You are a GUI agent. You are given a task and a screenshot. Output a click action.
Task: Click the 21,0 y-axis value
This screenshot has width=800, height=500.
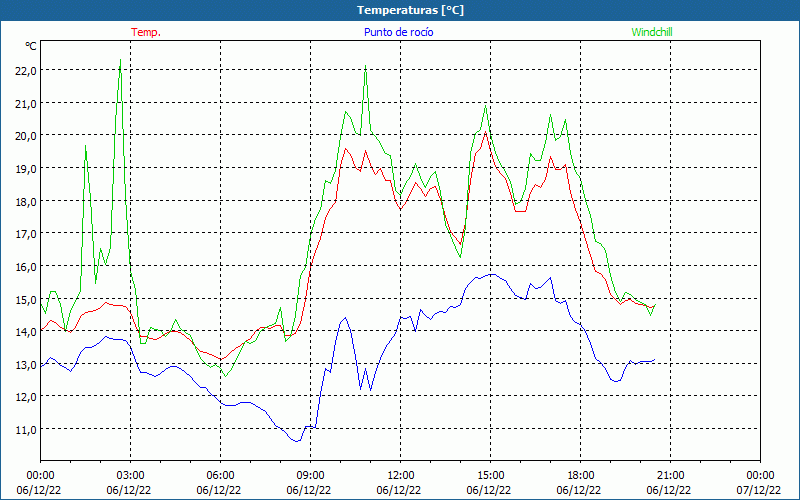click(x=26, y=104)
